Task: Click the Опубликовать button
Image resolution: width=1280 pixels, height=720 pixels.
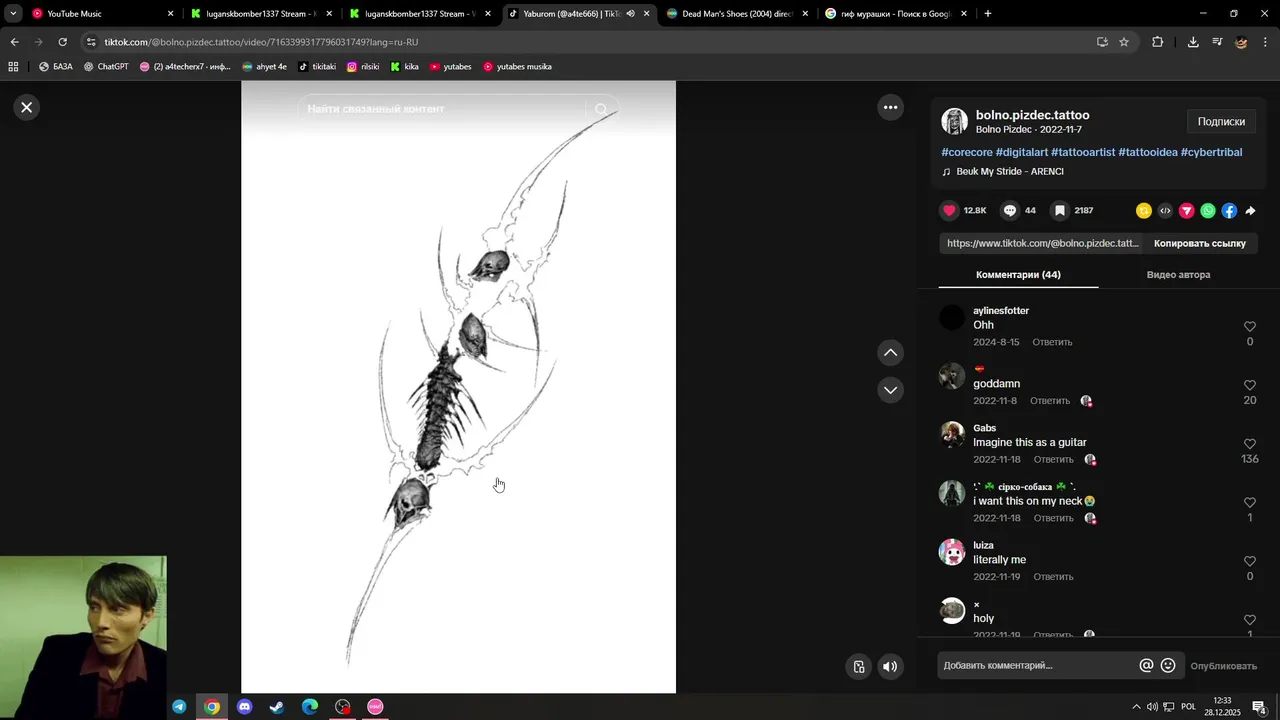Action: point(1223,666)
